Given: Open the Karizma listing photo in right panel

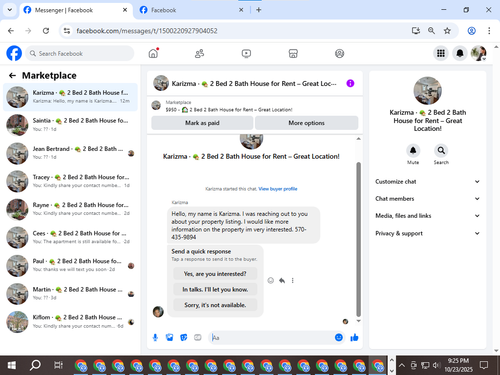Looking at the screenshot, I should pos(427,91).
